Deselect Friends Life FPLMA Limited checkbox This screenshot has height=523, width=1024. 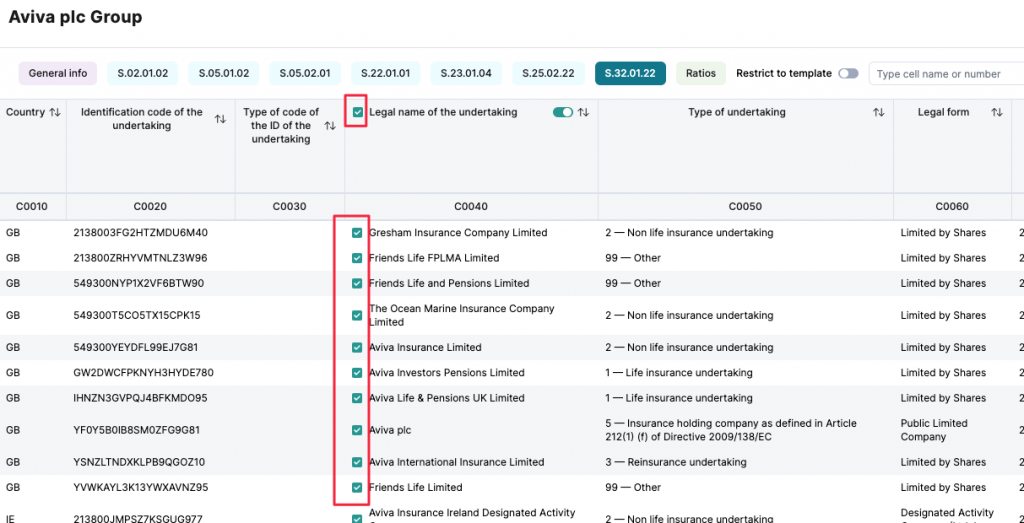[357, 258]
